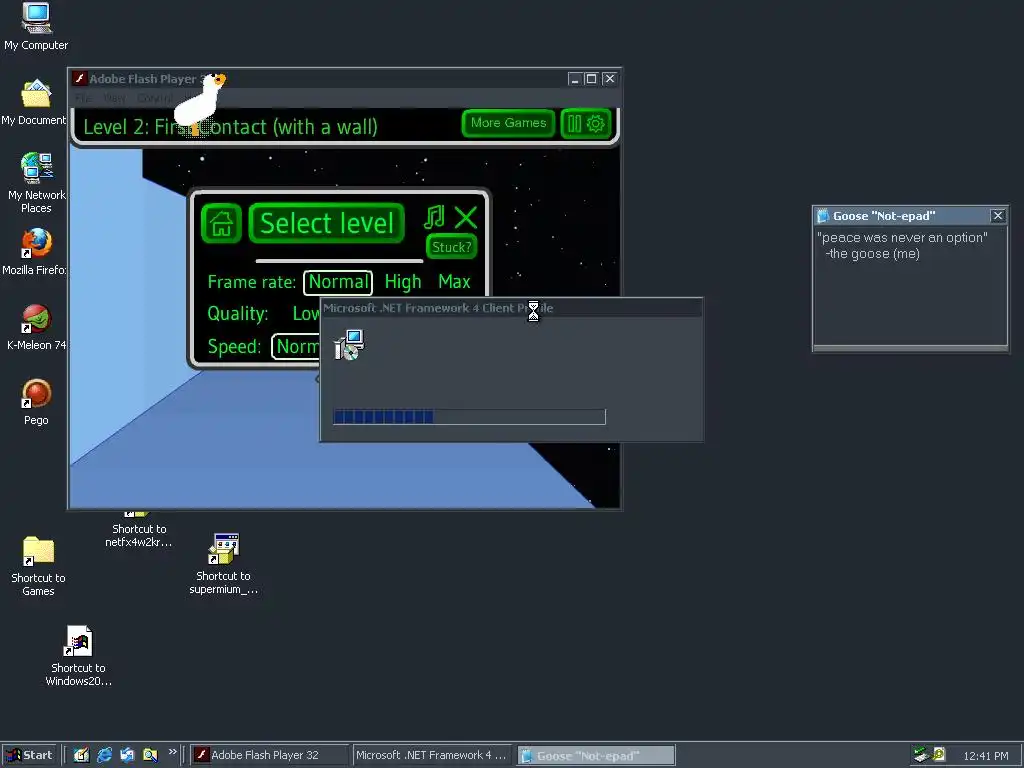Viewport: 1024px width, 768px height.
Task: Close game menu with the green X
Action: (x=466, y=217)
